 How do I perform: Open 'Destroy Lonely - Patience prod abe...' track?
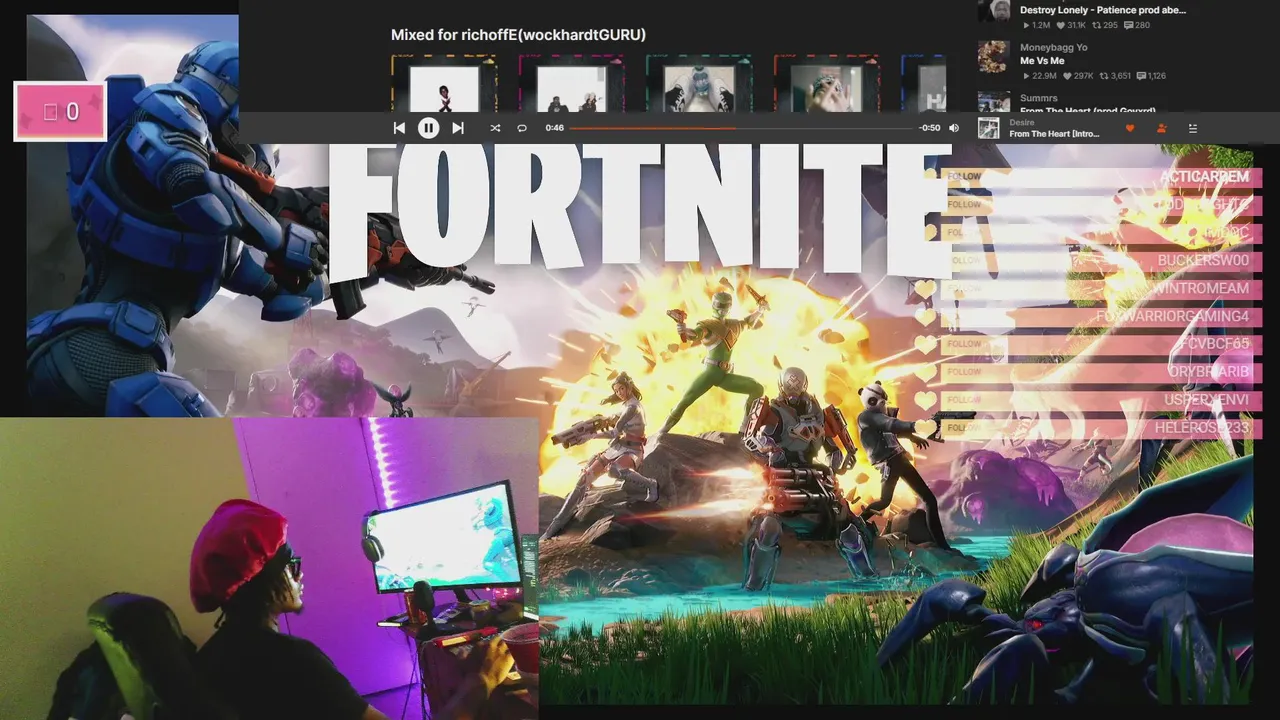click(1102, 10)
